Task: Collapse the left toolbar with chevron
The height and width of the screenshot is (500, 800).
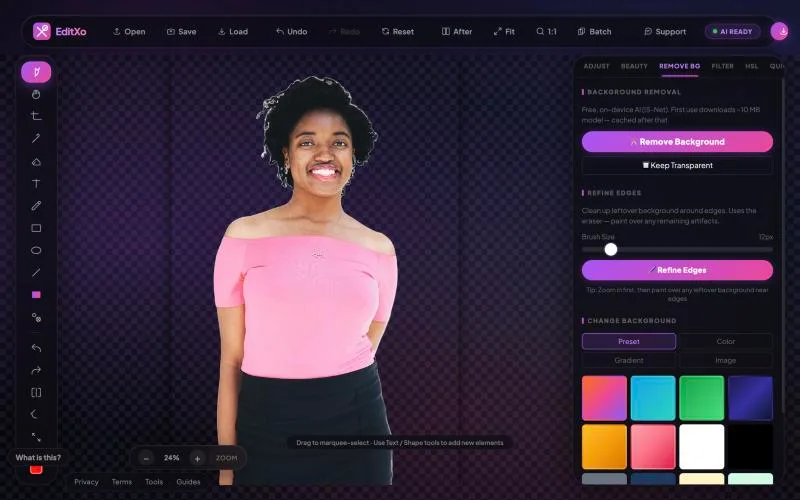Action: click(x=35, y=414)
